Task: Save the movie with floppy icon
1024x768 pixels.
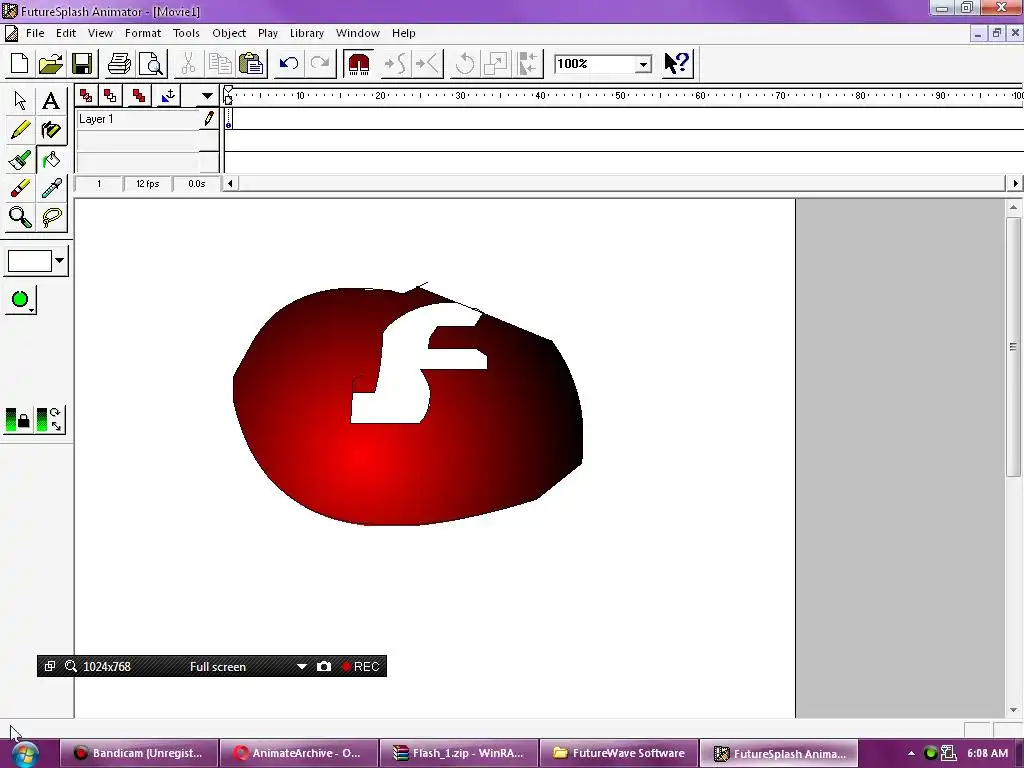Action: pyautogui.click(x=82, y=63)
